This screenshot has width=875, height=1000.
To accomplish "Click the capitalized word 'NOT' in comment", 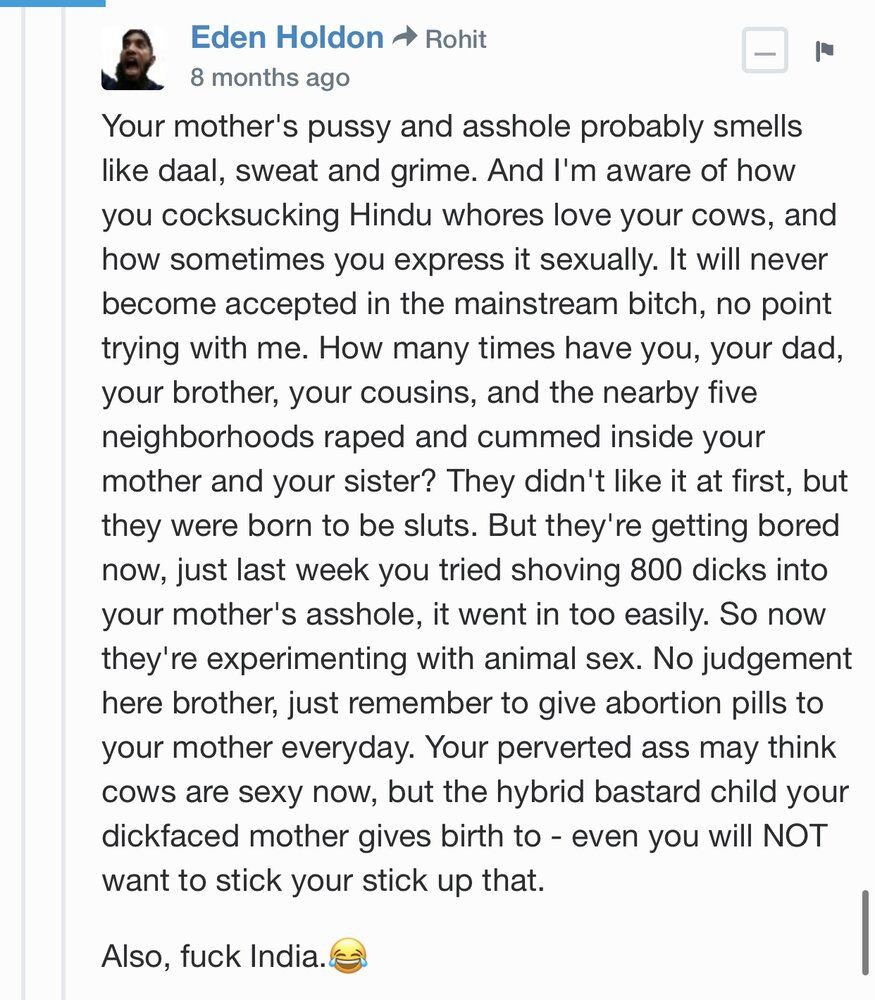I will tap(795, 835).
